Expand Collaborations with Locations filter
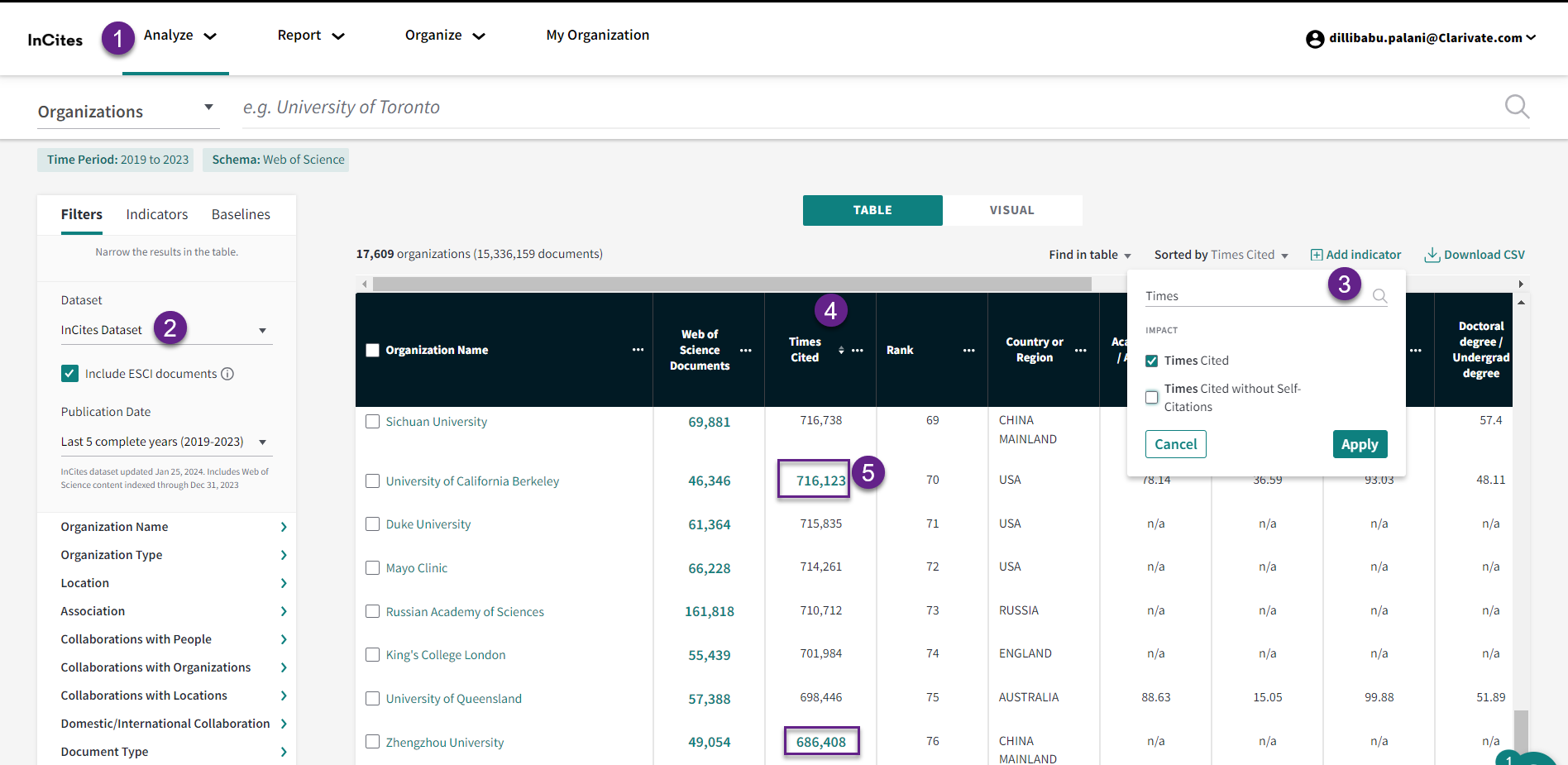 click(174, 696)
